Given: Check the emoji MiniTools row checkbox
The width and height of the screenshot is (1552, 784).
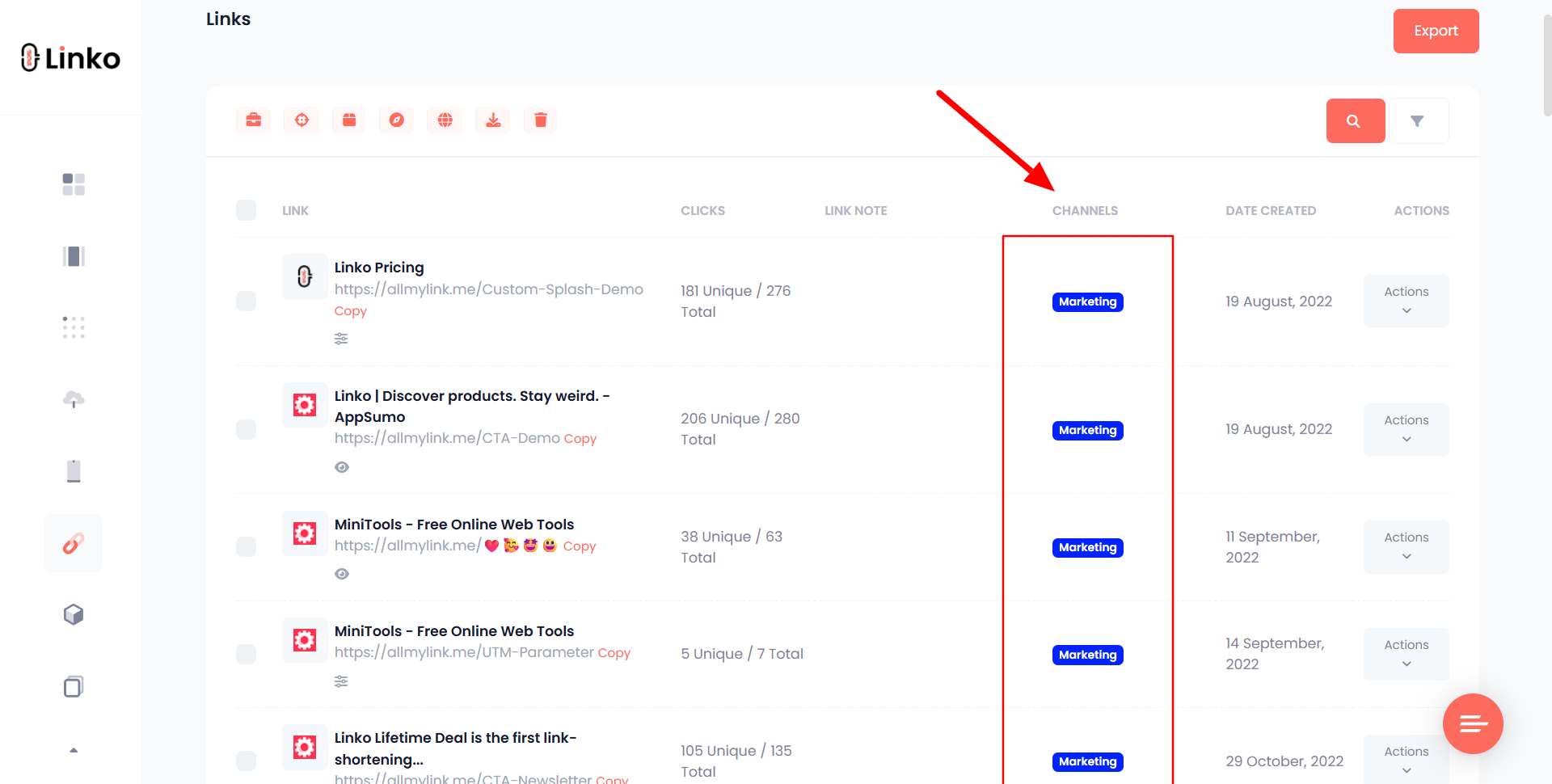Looking at the screenshot, I should pyautogui.click(x=246, y=546).
